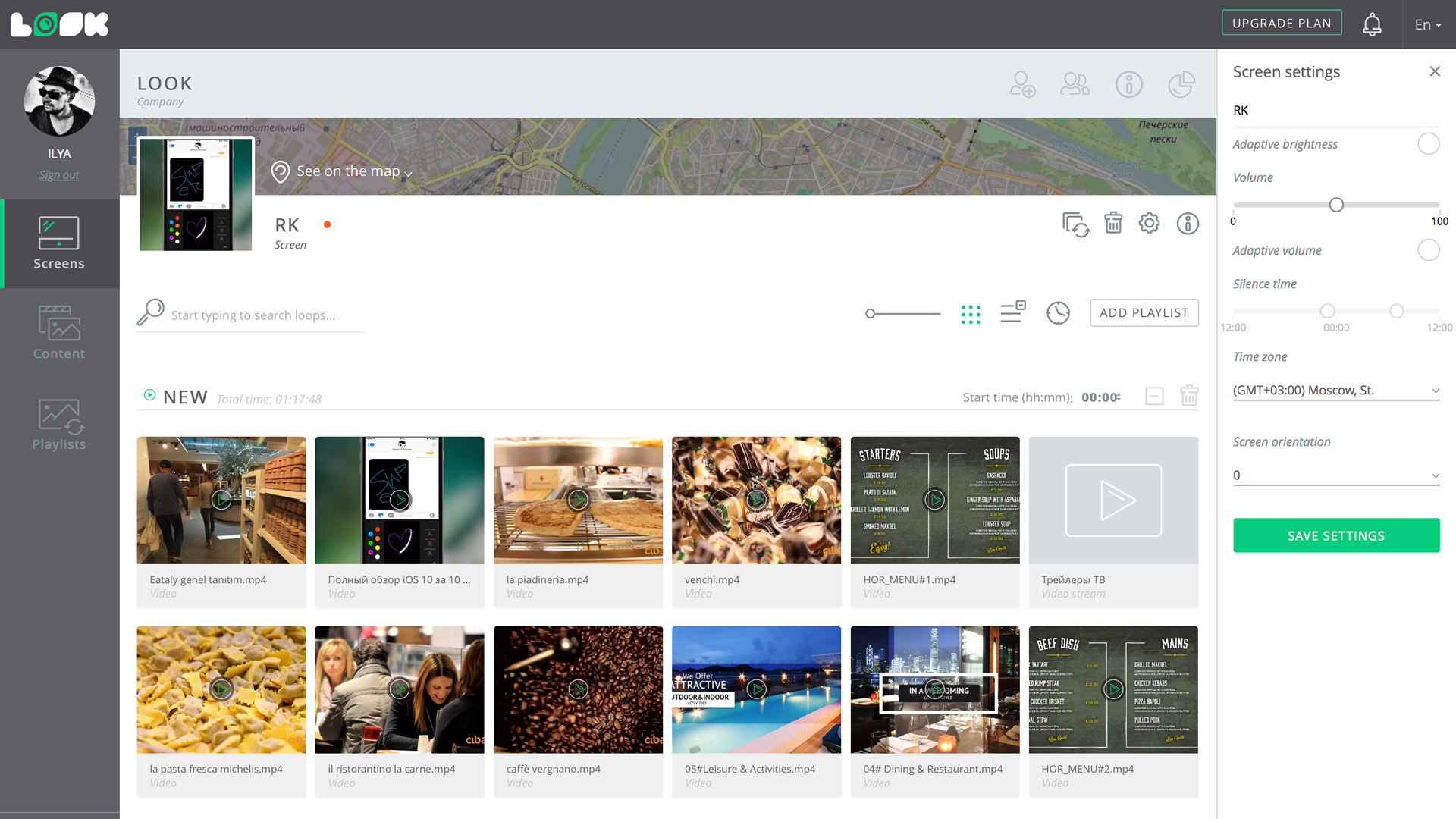Collapse the NEW playlist section
Viewport: 1456px width, 819px height.
1154,396
